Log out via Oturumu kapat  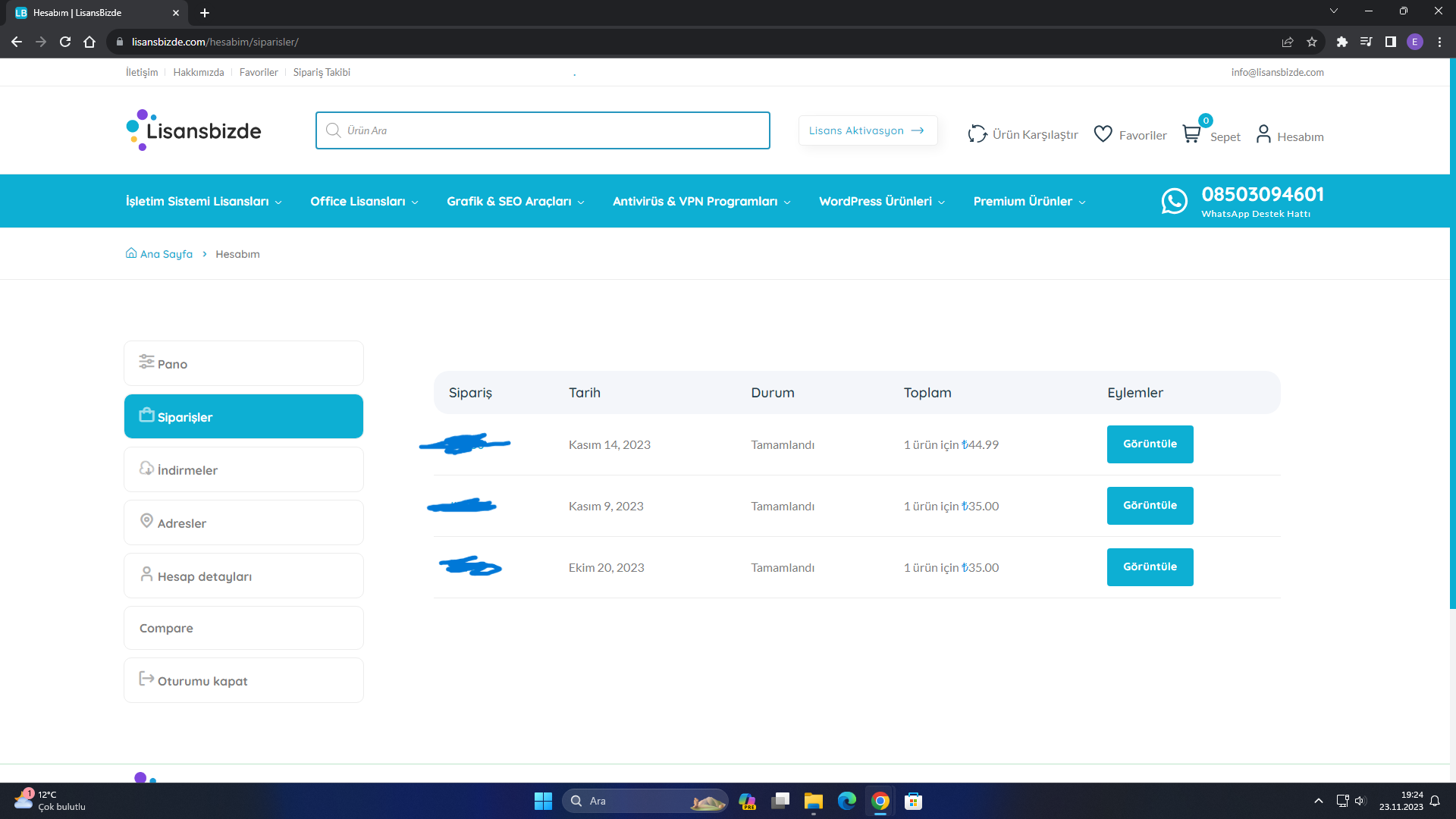243,680
